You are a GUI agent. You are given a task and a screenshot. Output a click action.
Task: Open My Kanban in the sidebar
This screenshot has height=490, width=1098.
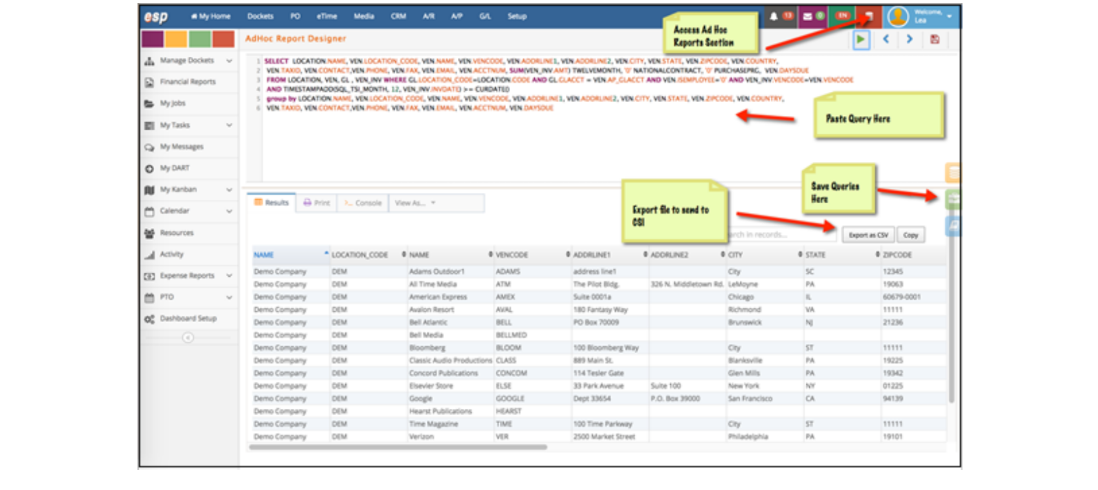coord(189,190)
